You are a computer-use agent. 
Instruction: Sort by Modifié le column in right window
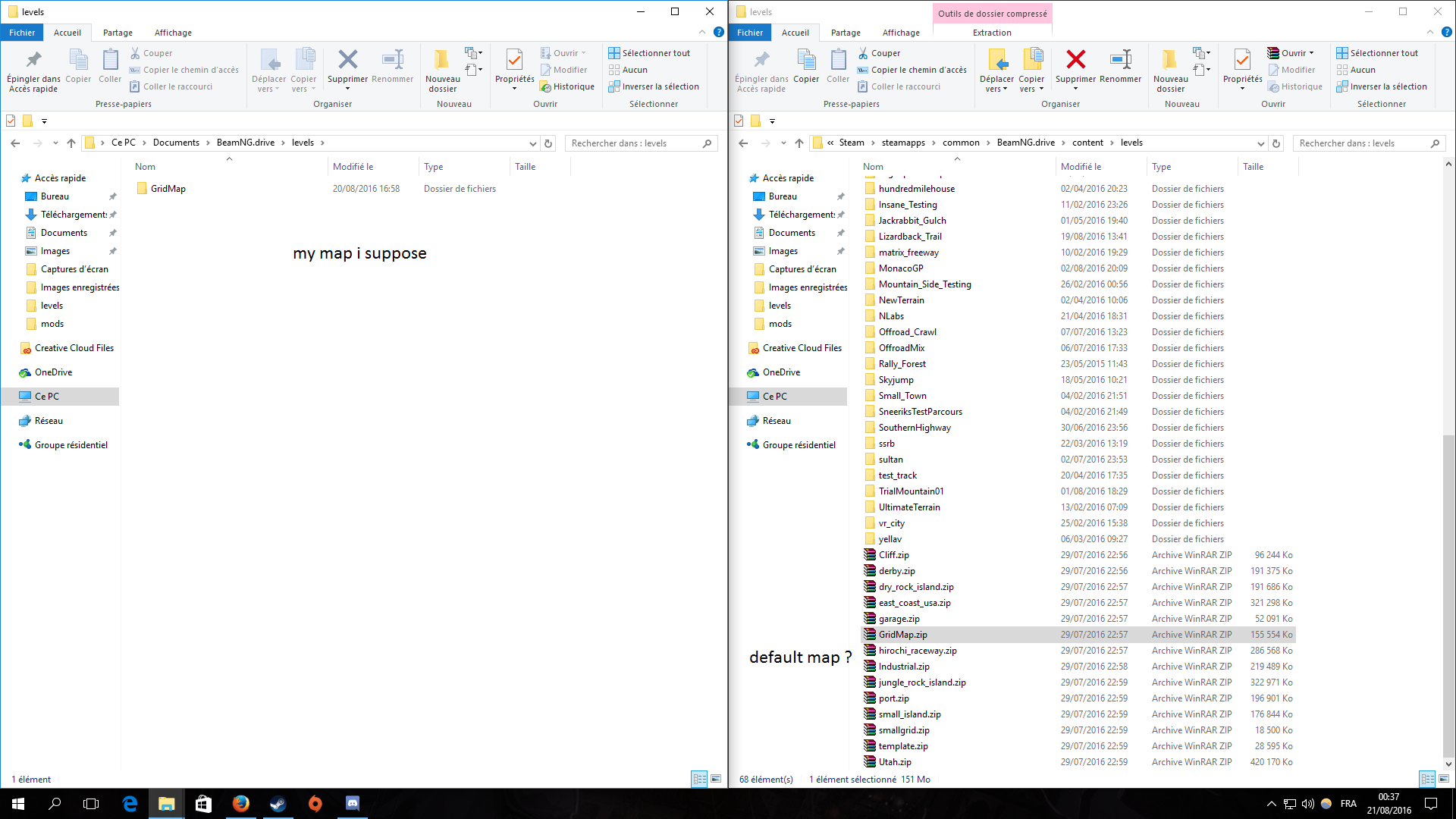[1101, 167]
